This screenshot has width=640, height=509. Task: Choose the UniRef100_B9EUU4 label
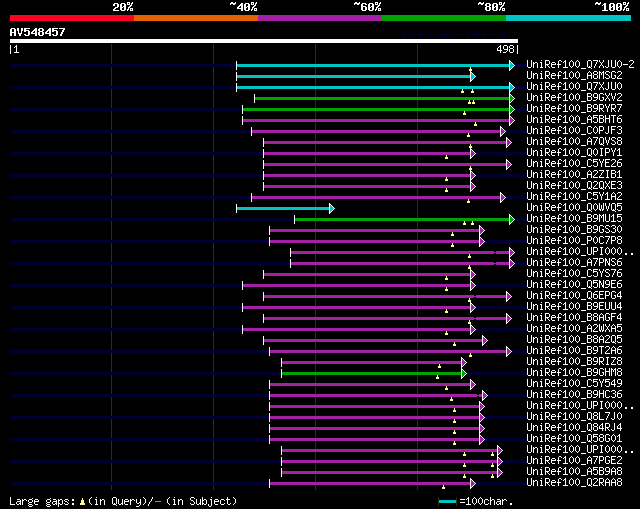[x=574, y=307]
